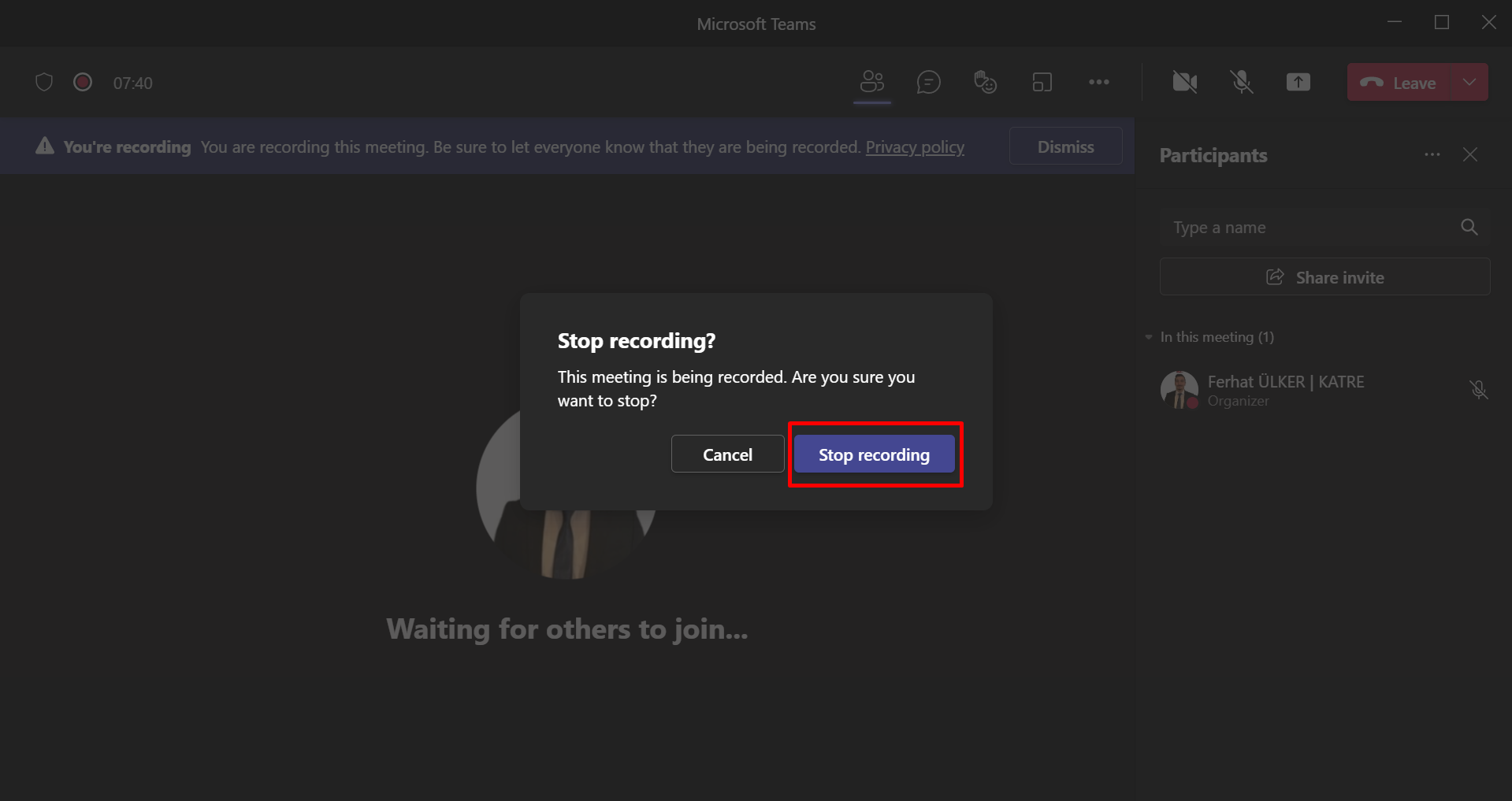Collapse the In this meeting section
1512x801 pixels.
coord(1149,337)
